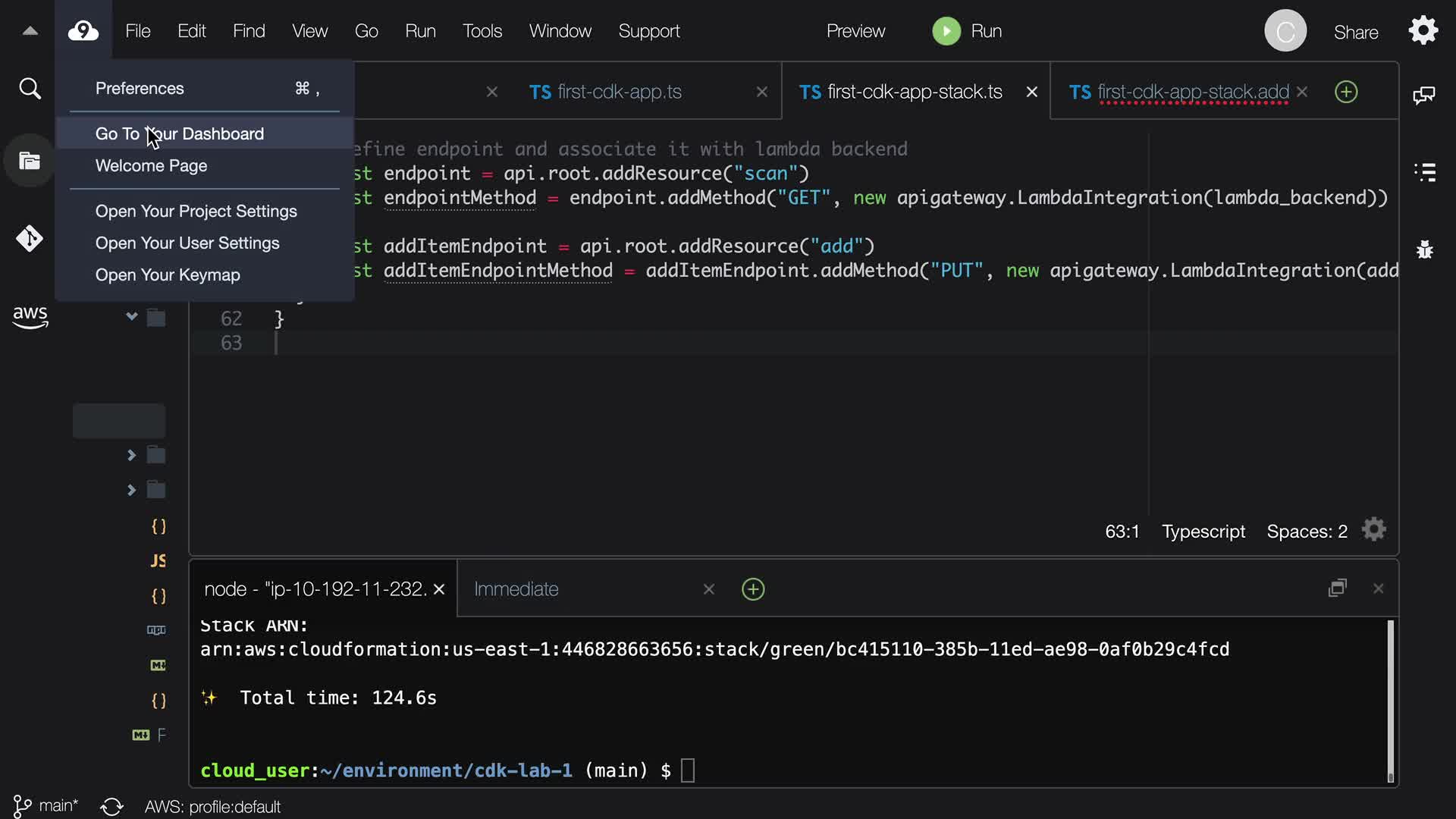Open editor settings gear in status bar
The height and width of the screenshot is (819, 1456).
click(1373, 530)
